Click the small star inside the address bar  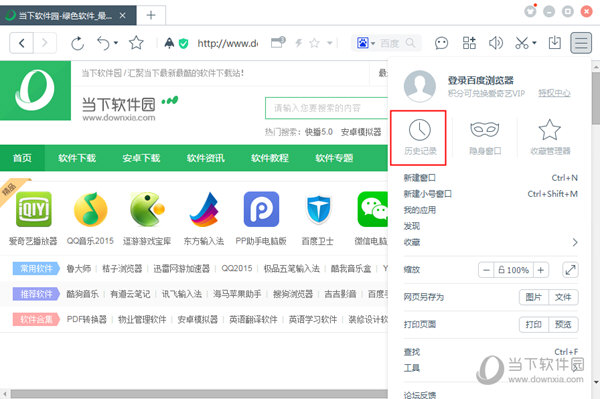tap(314, 43)
